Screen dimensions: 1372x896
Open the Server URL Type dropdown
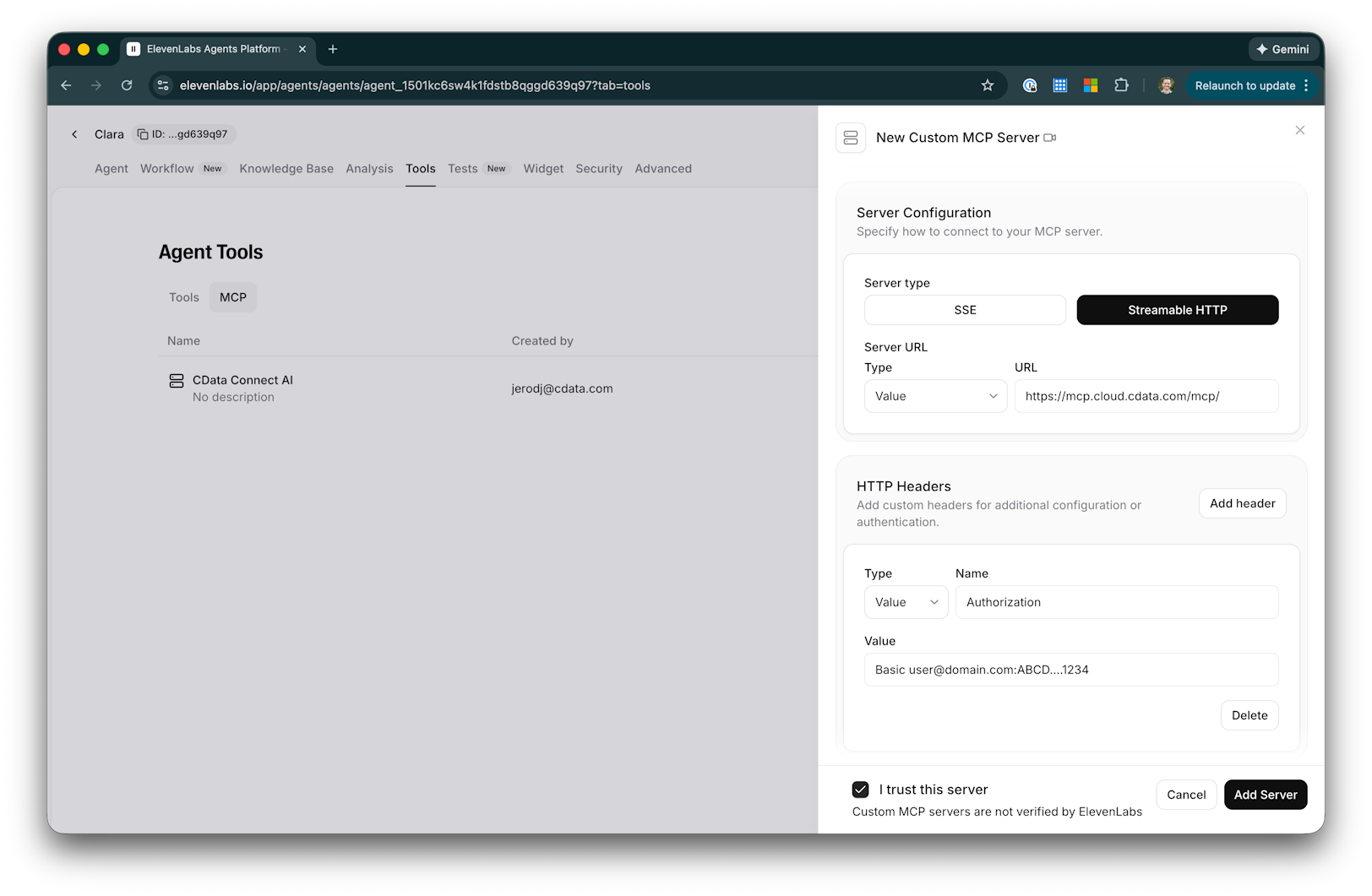pos(935,396)
